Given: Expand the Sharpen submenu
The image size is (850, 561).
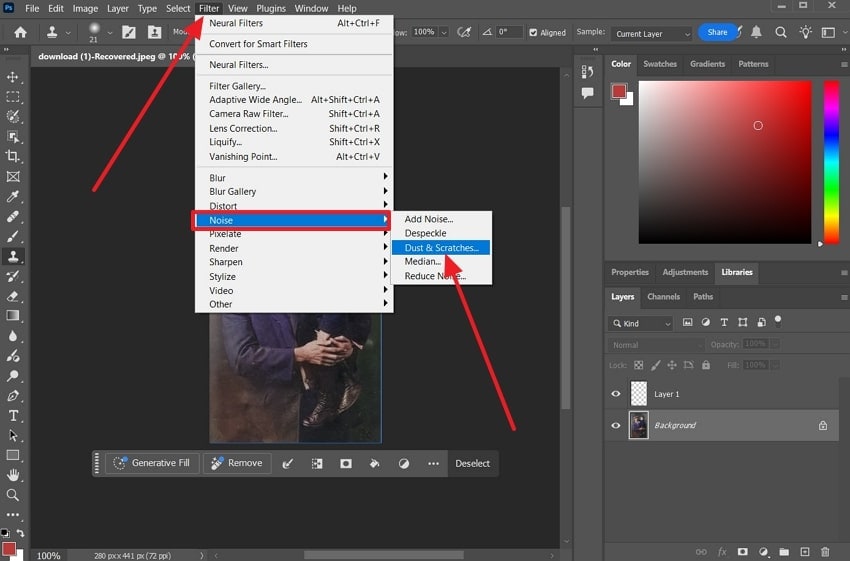Looking at the screenshot, I should point(294,262).
